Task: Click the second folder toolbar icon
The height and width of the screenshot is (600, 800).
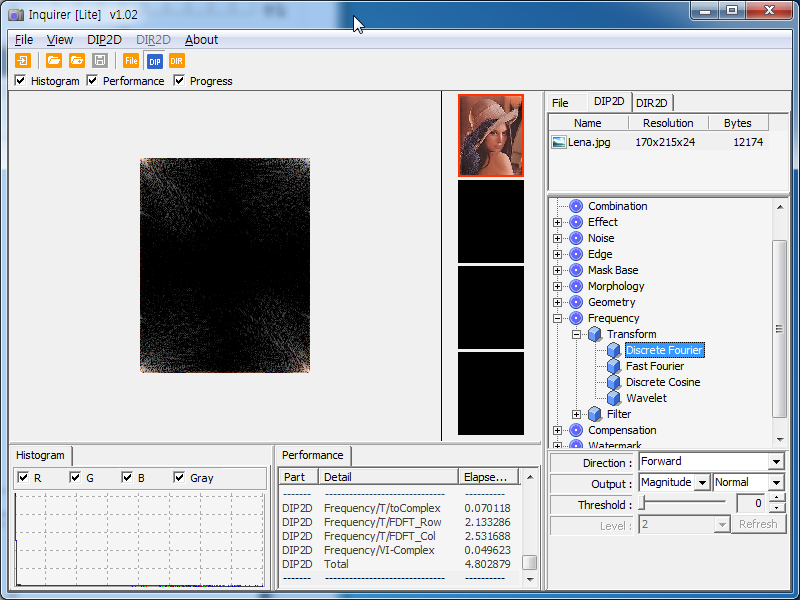Action: (x=77, y=61)
